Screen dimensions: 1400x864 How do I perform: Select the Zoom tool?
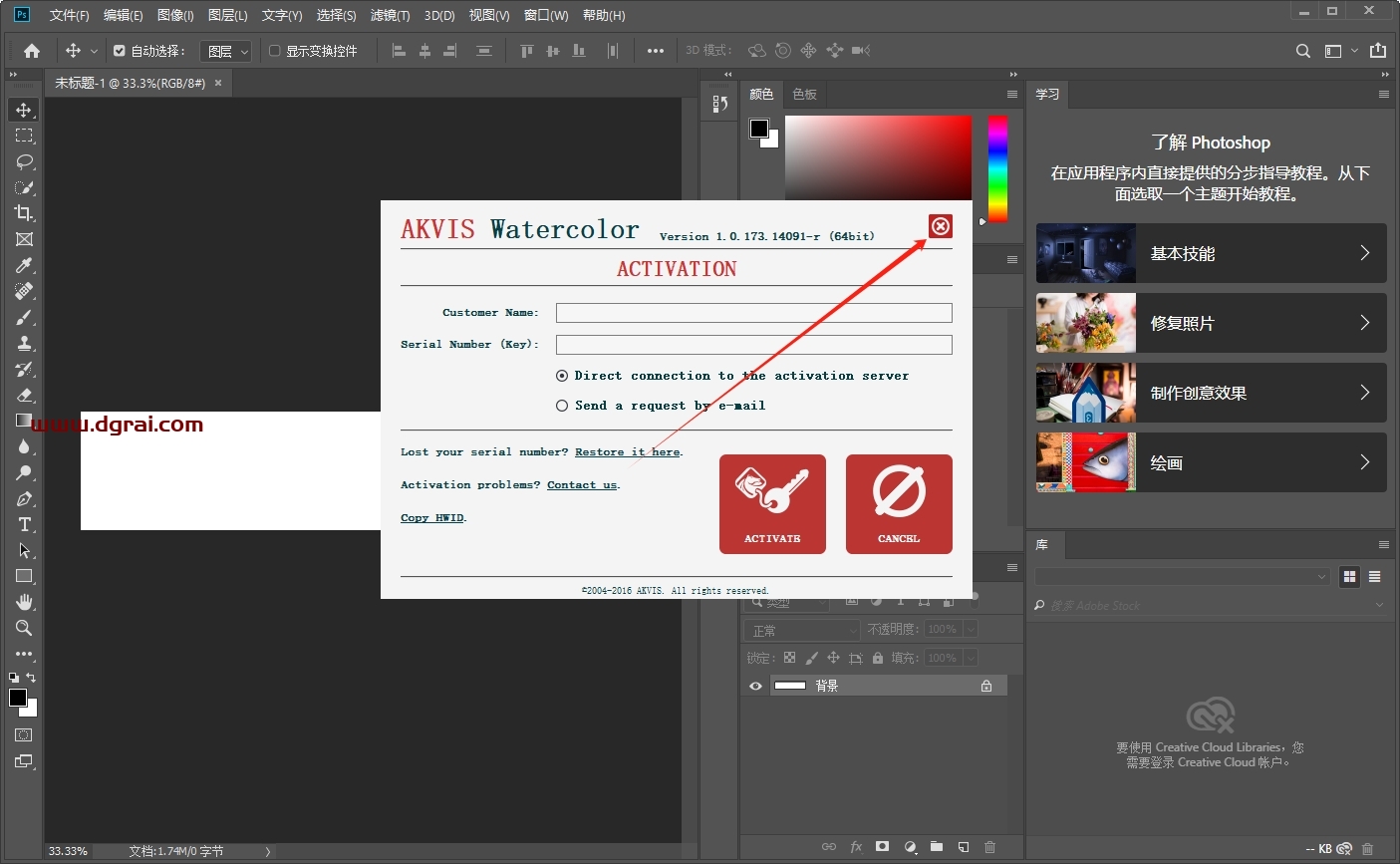(24, 628)
